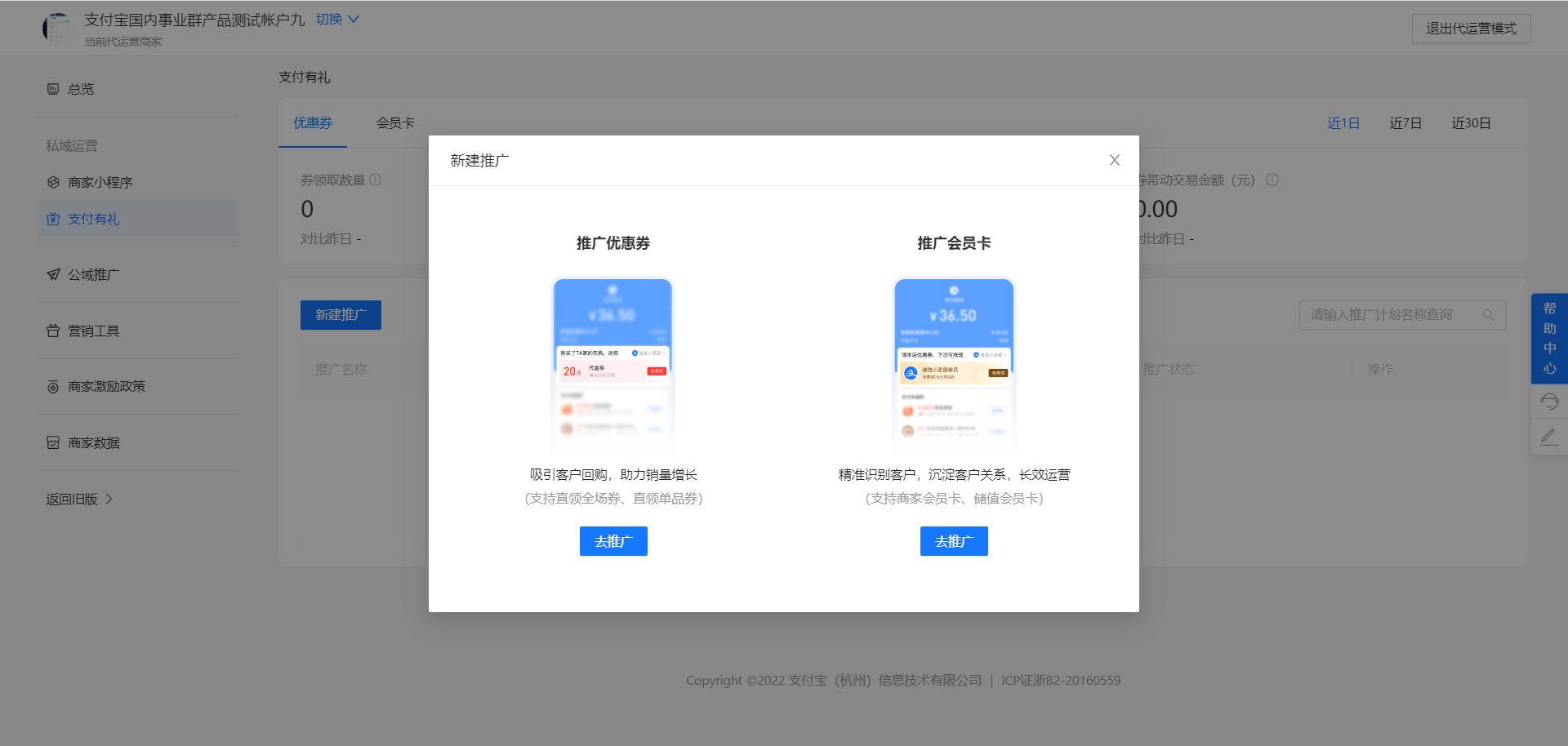Click the 营销工具 toolbox icon
Viewport: 1568px width, 746px height.
click(53, 331)
